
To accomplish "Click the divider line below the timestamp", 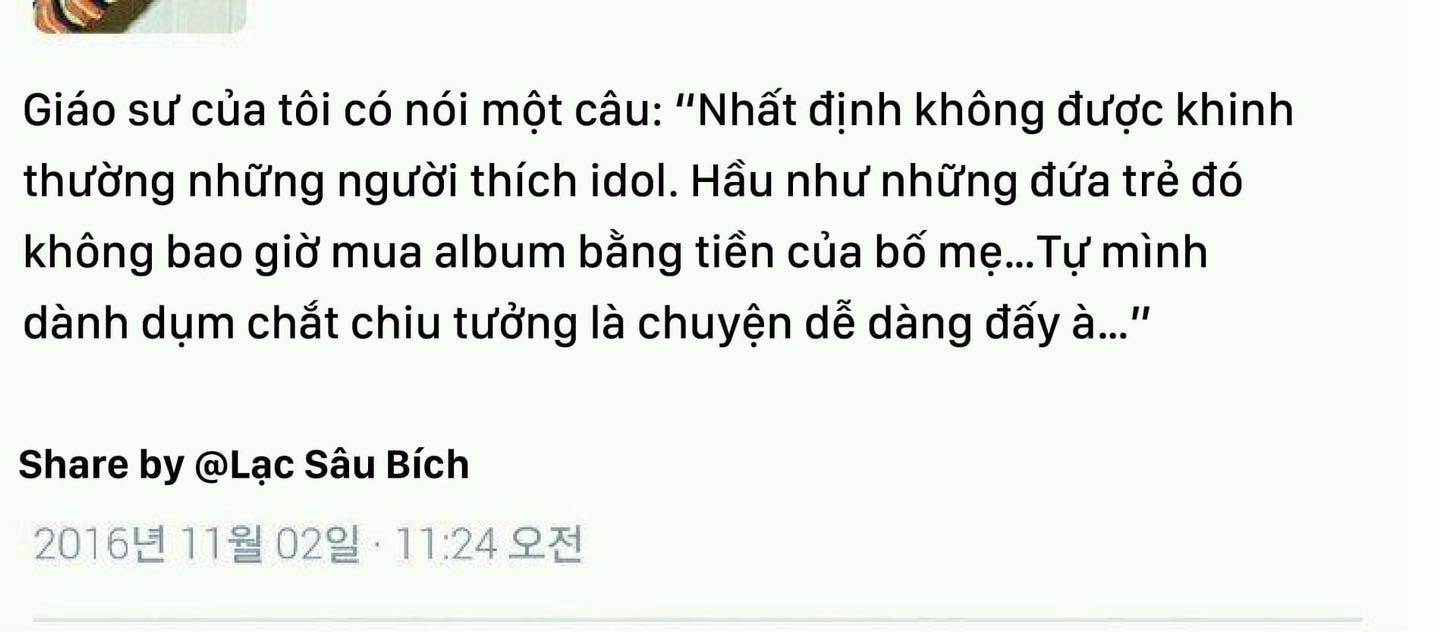I will click(697, 622).
